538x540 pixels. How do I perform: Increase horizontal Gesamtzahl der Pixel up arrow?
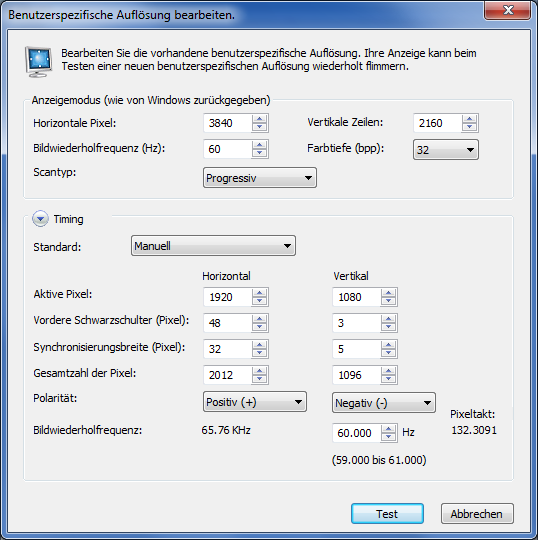click(259, 371)
